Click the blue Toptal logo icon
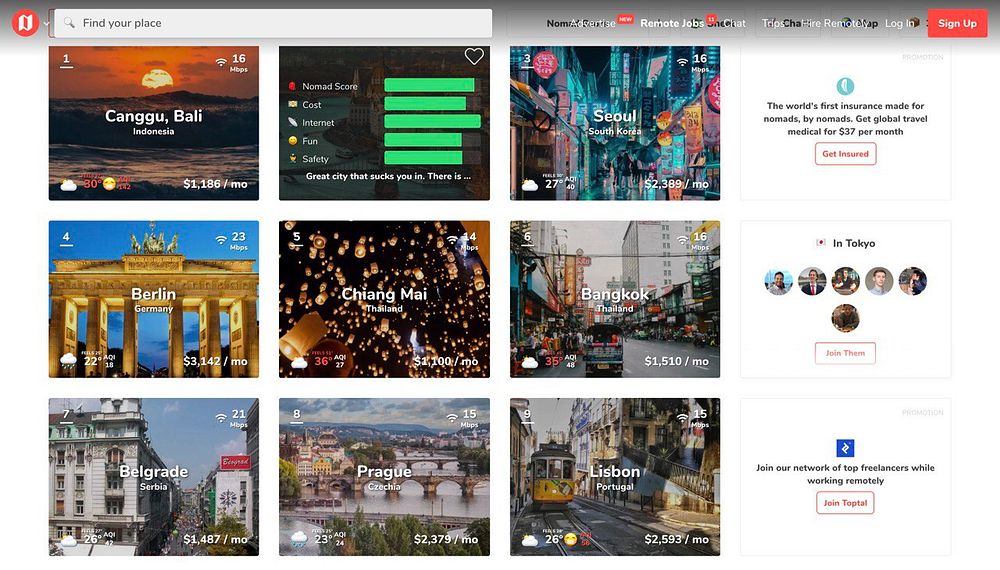The width and height of the screenshot is (1000, 570). (845, 448)
